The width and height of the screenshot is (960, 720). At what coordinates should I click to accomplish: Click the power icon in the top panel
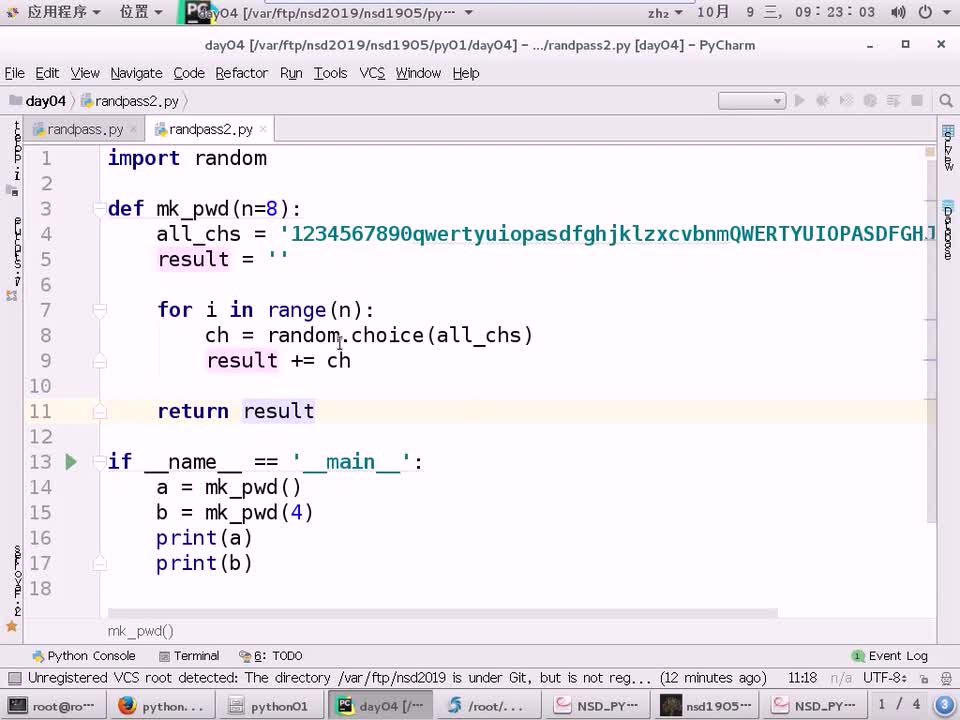click(x=925, y=12)
